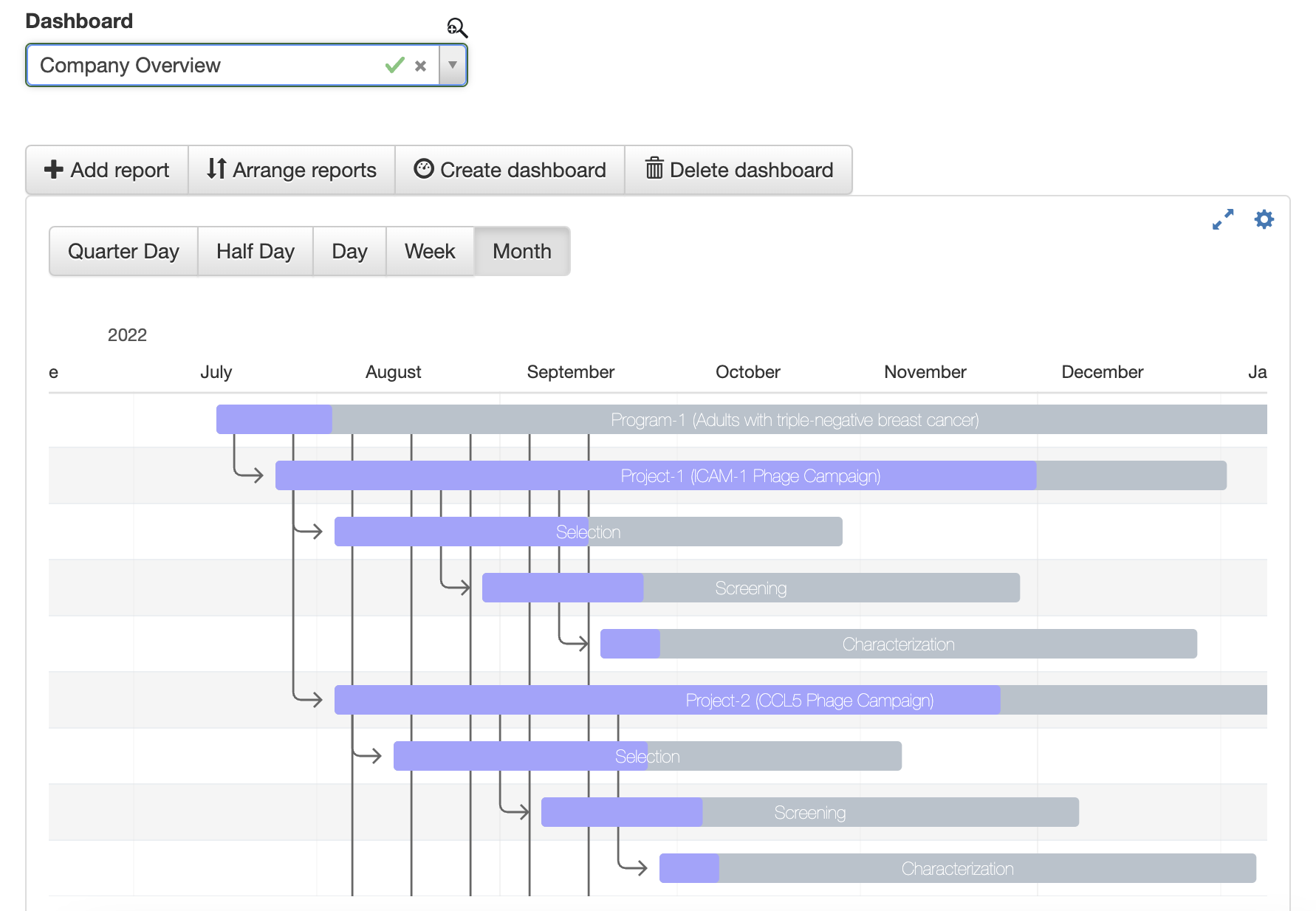Select Project-2 CCL5 Phage Campaign bar
The height and width of the screenshot is (911, 1316).
[809, 701]
